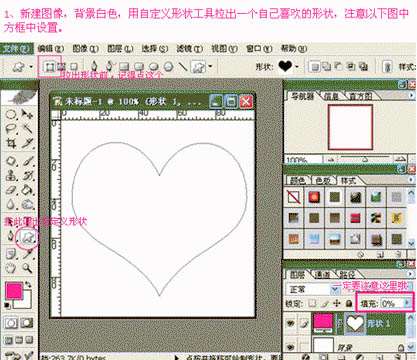Switch to the 路径 (Paths) tab

(x=347, y=275)
